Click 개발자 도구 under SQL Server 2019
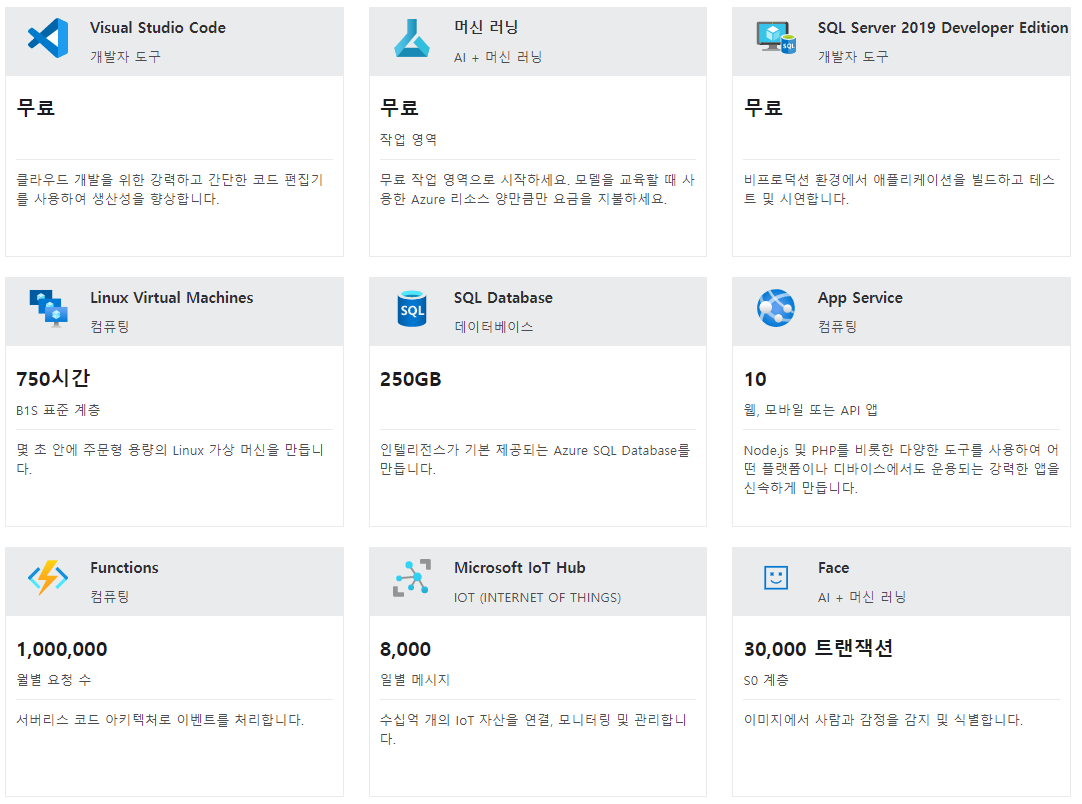Viewport: 1082px width, 804px height. pyautogui.click(x=854, y=57)
